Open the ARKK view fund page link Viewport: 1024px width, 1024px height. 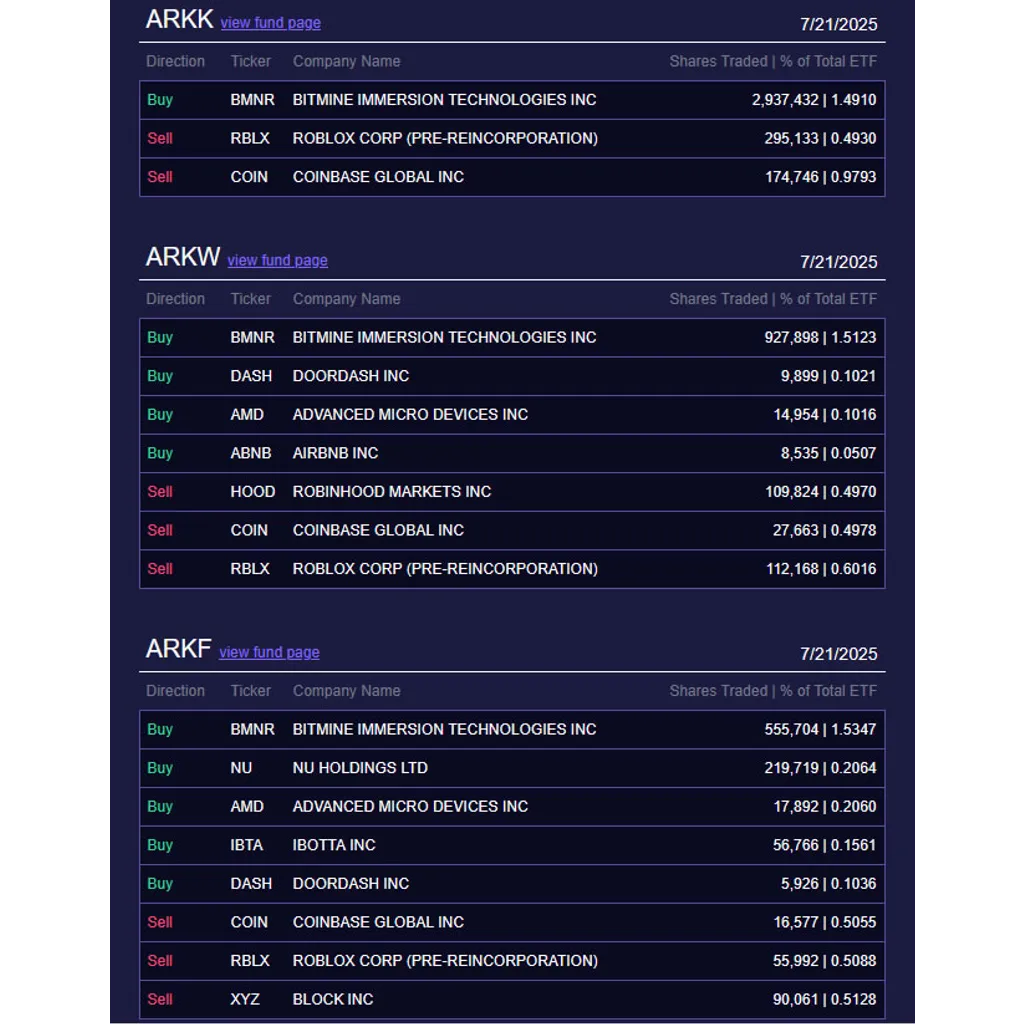(270, 23)
